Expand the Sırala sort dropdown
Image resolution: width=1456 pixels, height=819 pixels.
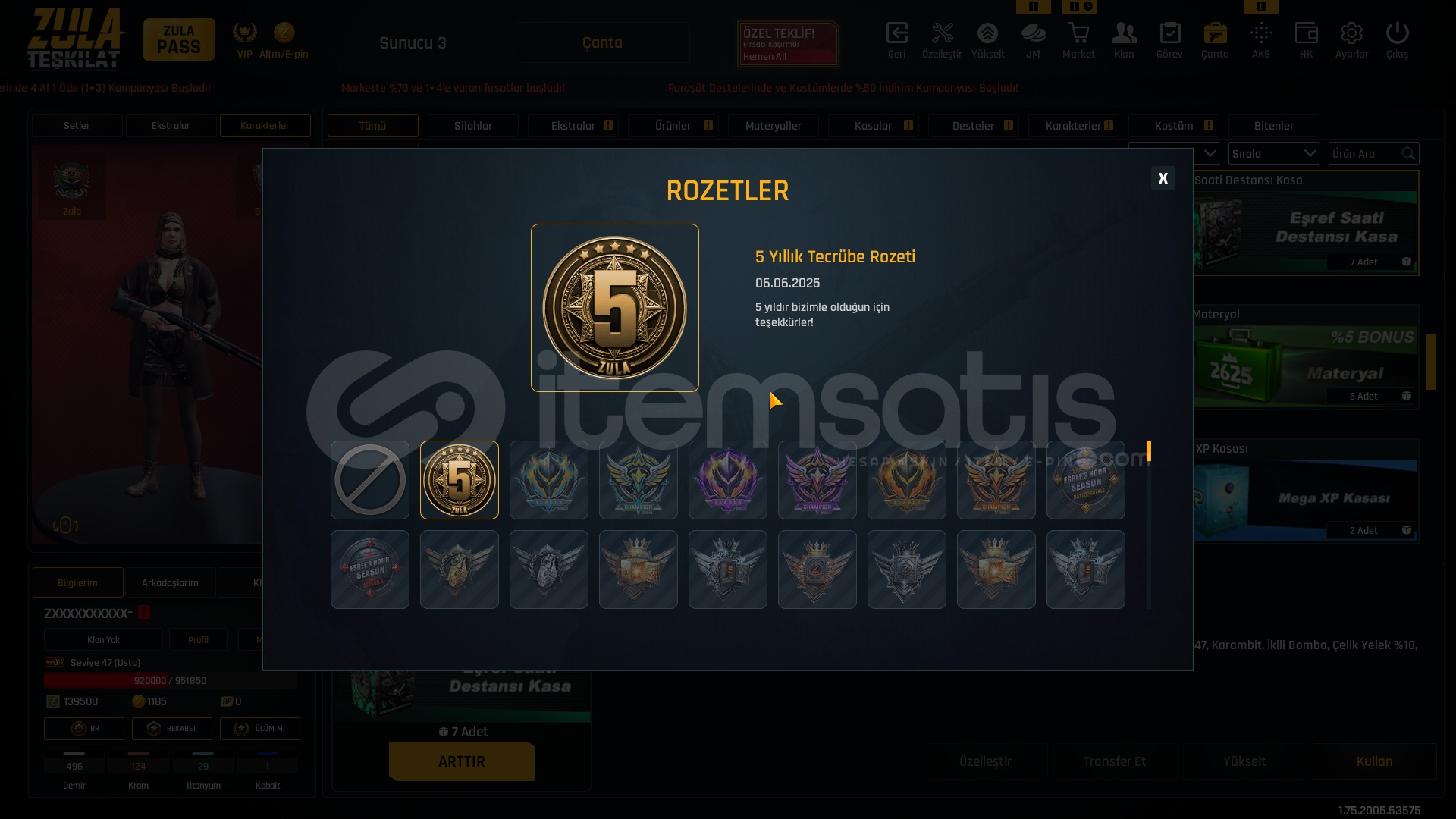click(x=1274, y=154)
